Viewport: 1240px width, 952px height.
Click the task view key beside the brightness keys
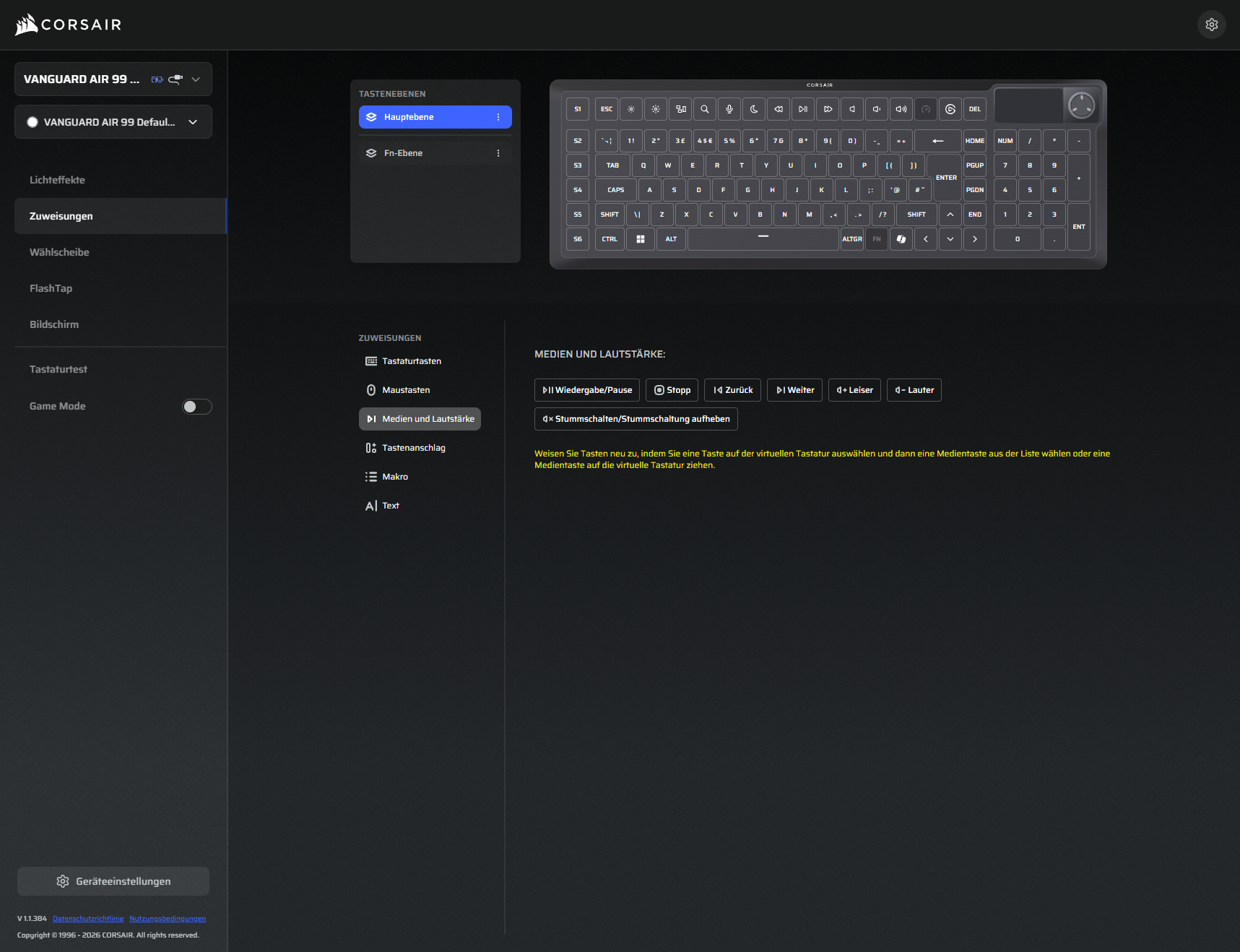(680, 109)
